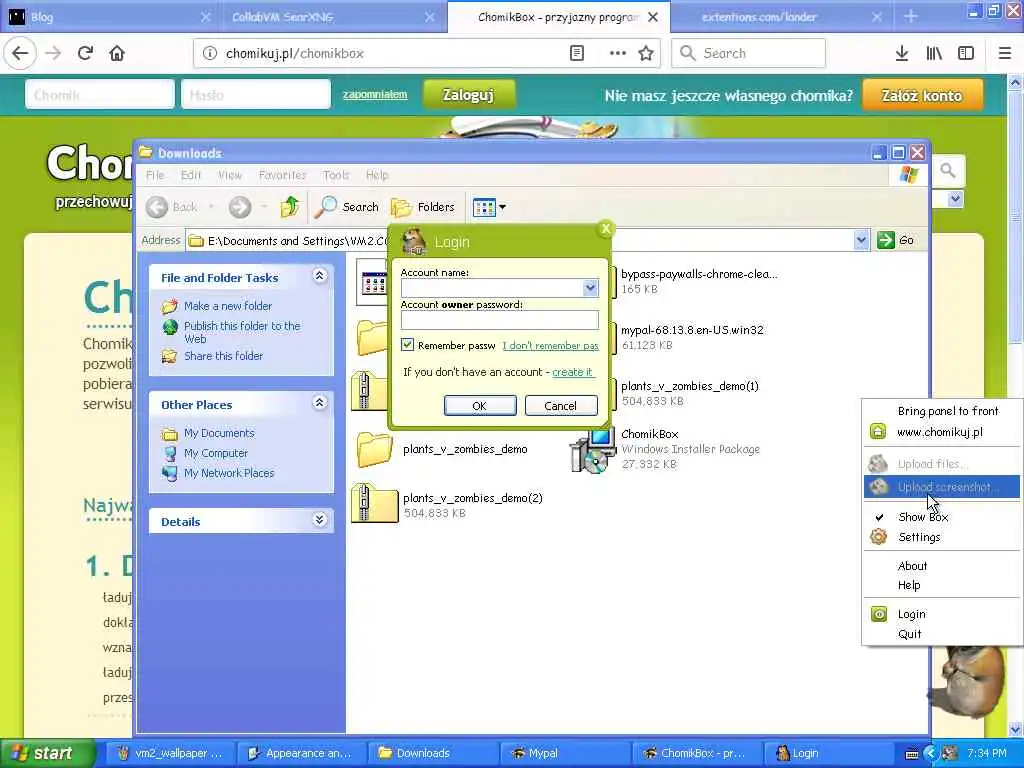Open Explorer address bar dropdown
Image resolution: width=1024 pixels, height=768 pixels.
[x=861, y=240]
